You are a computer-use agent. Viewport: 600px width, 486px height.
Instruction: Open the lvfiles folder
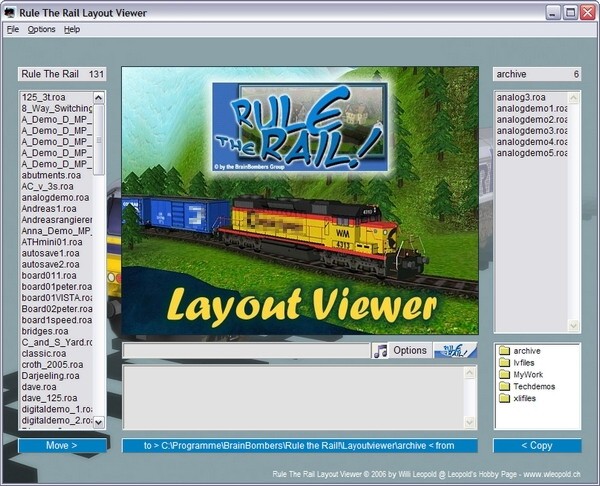tap(525, 363)
